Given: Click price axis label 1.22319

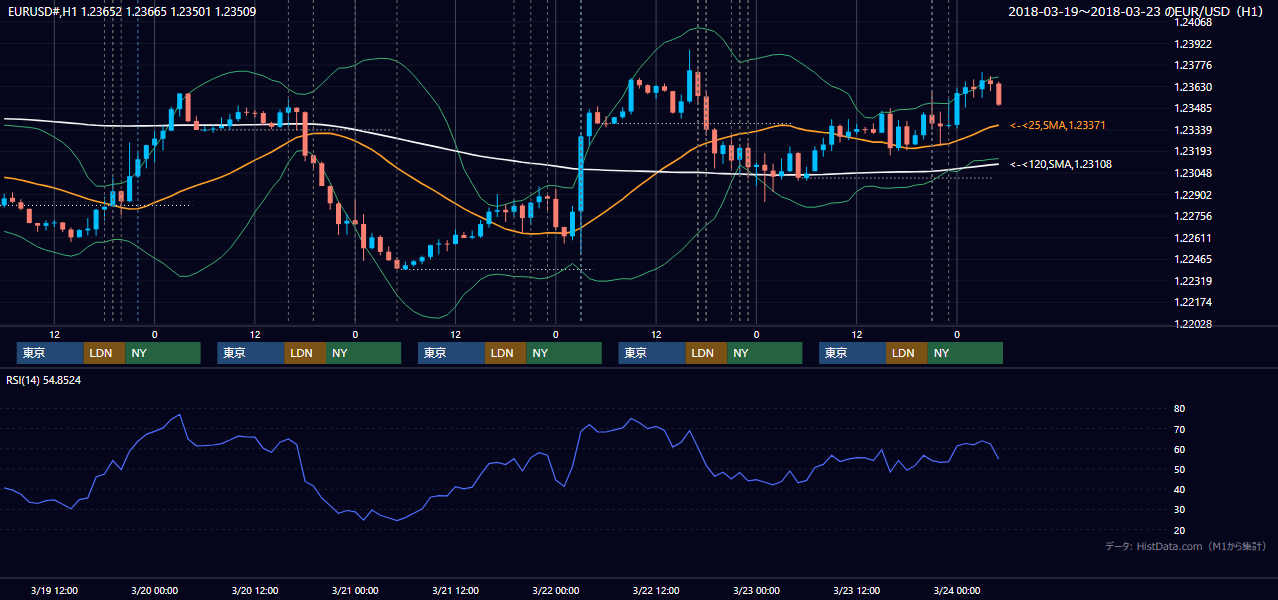Looking at the screenshot, I should point(1194,281).
